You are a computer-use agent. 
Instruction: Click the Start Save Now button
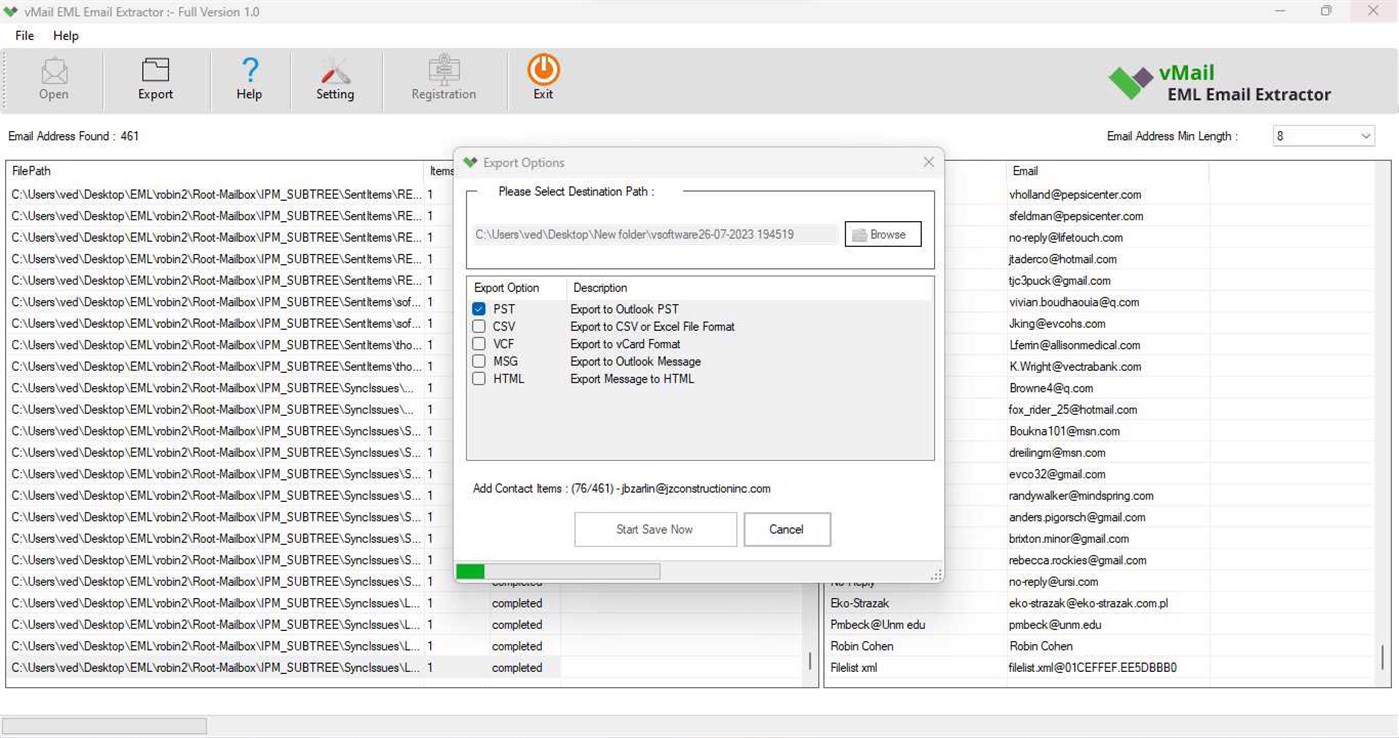[655, 529]
